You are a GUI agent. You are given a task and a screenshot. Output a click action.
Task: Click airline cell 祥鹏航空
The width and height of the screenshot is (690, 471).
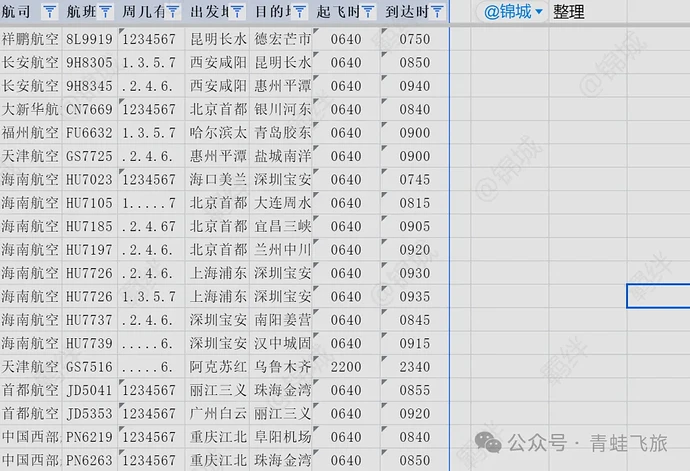(31, 39)
